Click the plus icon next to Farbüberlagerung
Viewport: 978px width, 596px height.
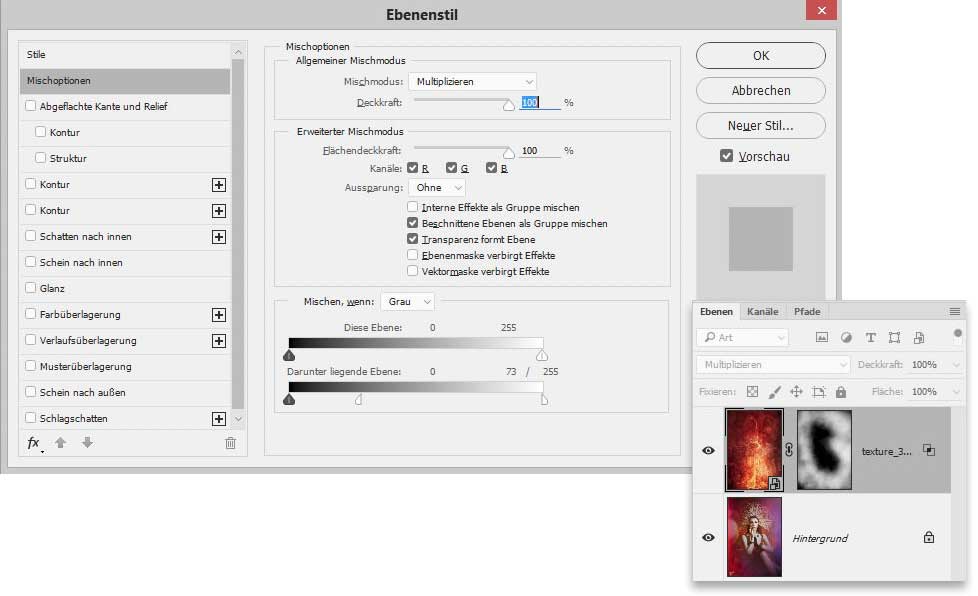pyautogui.click(x=219, y=315)
